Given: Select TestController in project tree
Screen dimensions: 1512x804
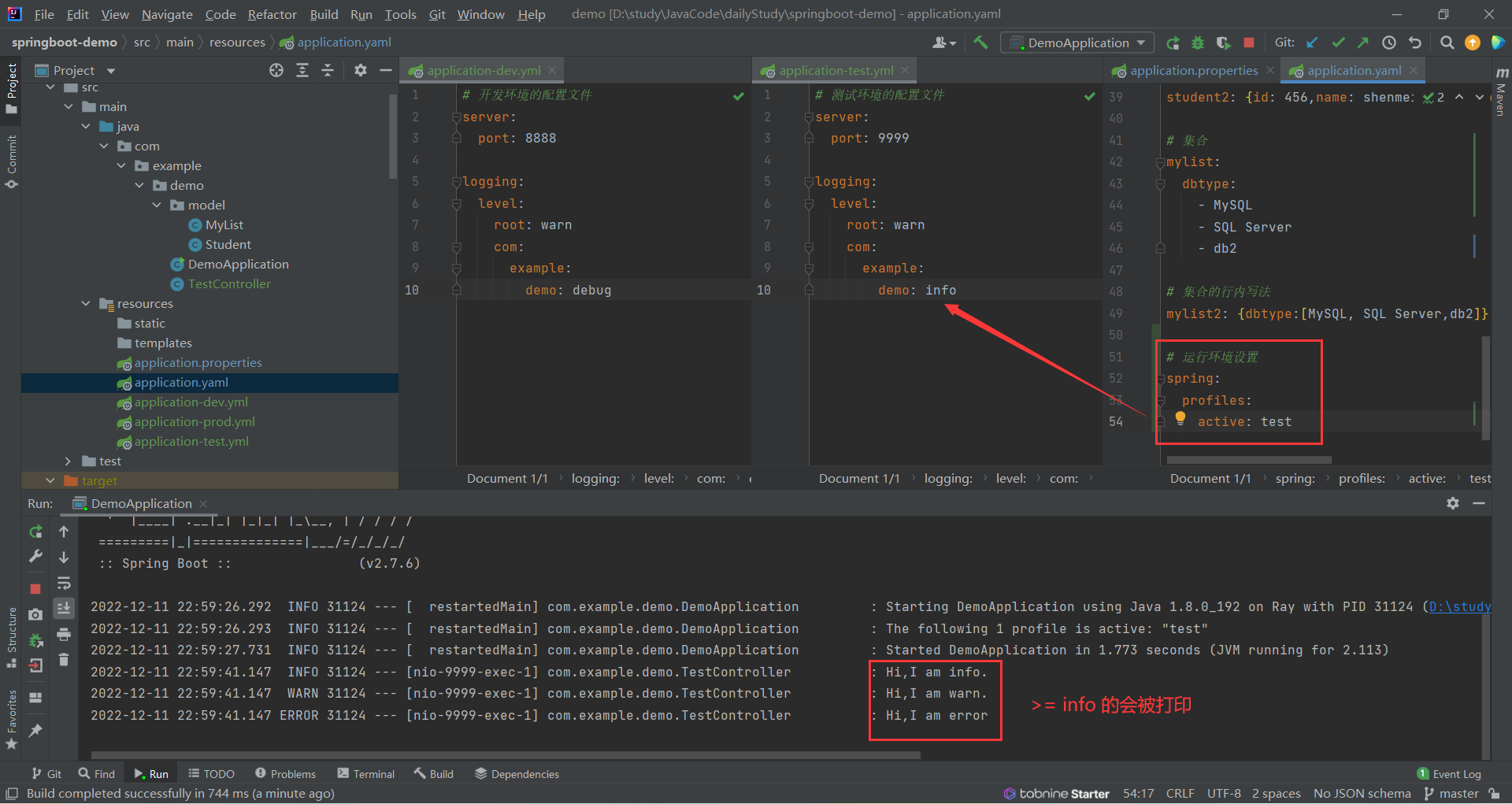Looking at the screenshot, I should [229, 283].
